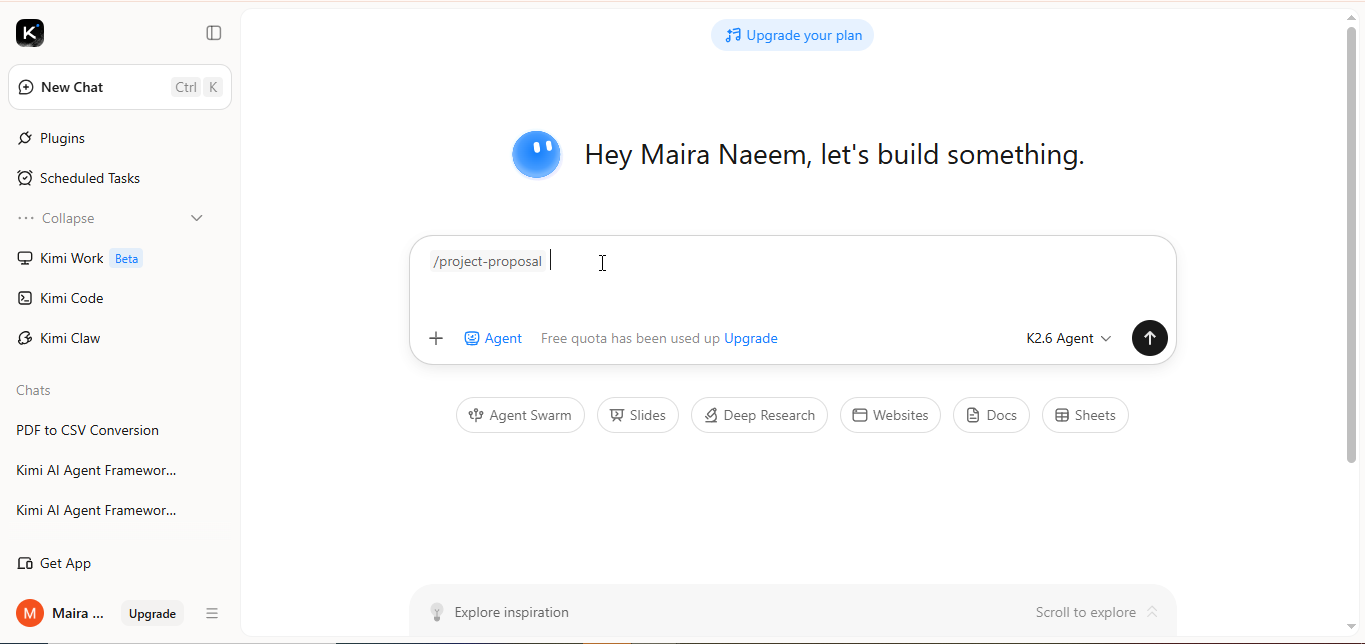Click the sidebar Upgrade button
Screen dimensions: 1365x644
[152, 614]
